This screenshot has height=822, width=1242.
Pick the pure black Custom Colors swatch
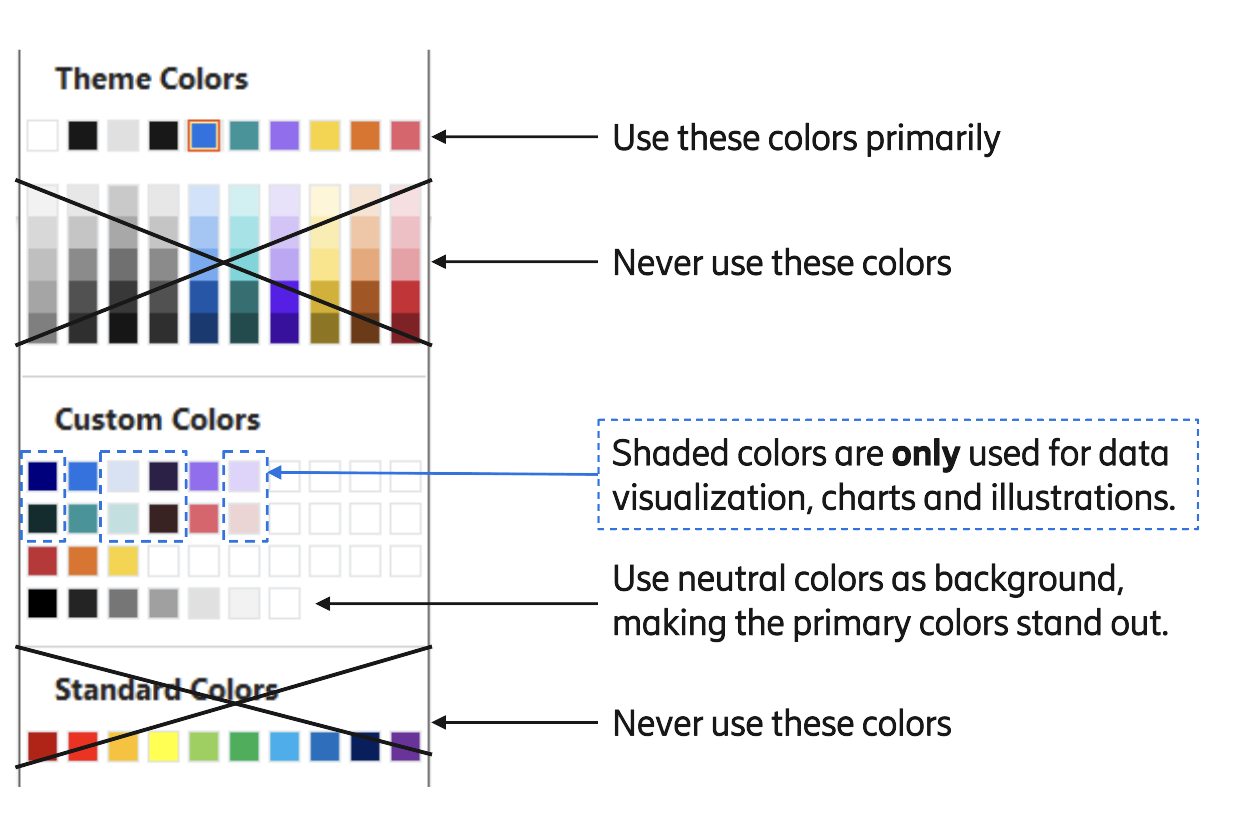click(x=43, y=603)
